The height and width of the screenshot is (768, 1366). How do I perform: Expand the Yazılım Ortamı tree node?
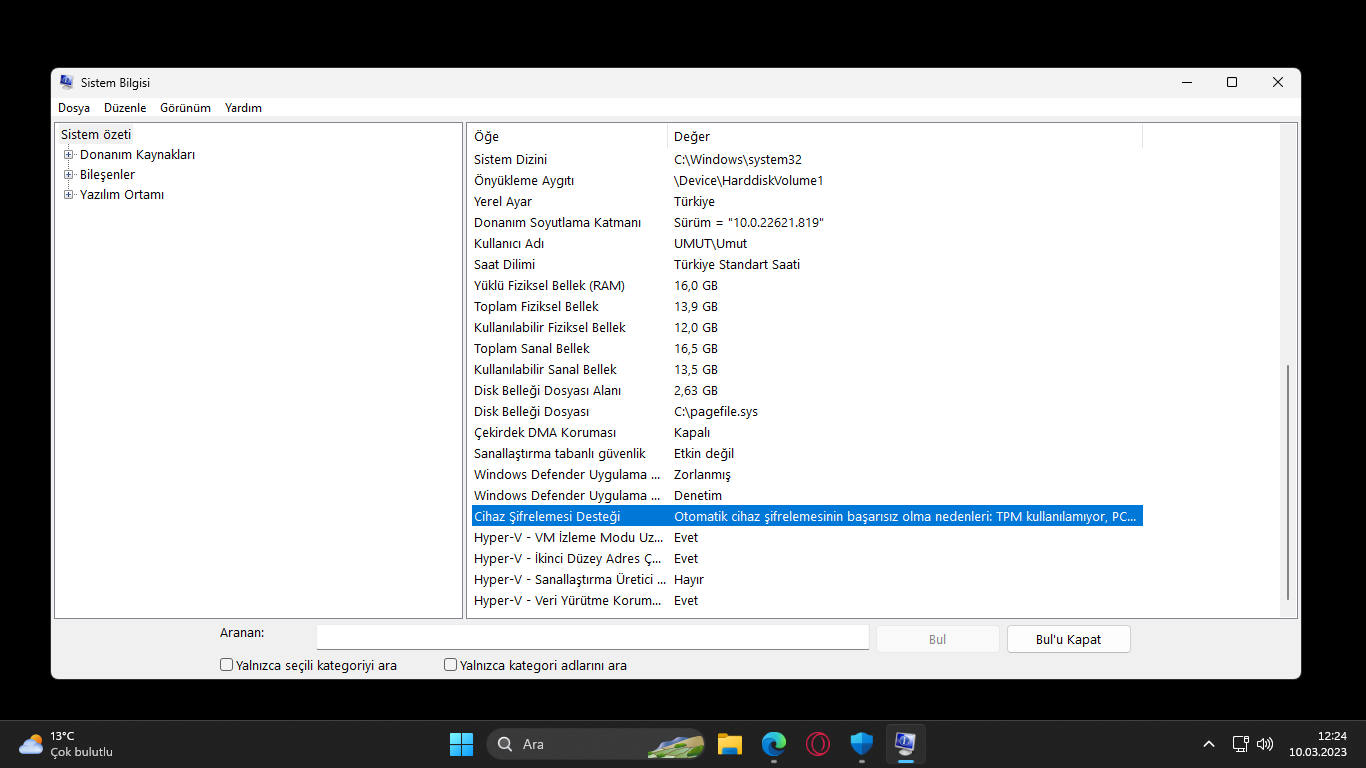69,195
